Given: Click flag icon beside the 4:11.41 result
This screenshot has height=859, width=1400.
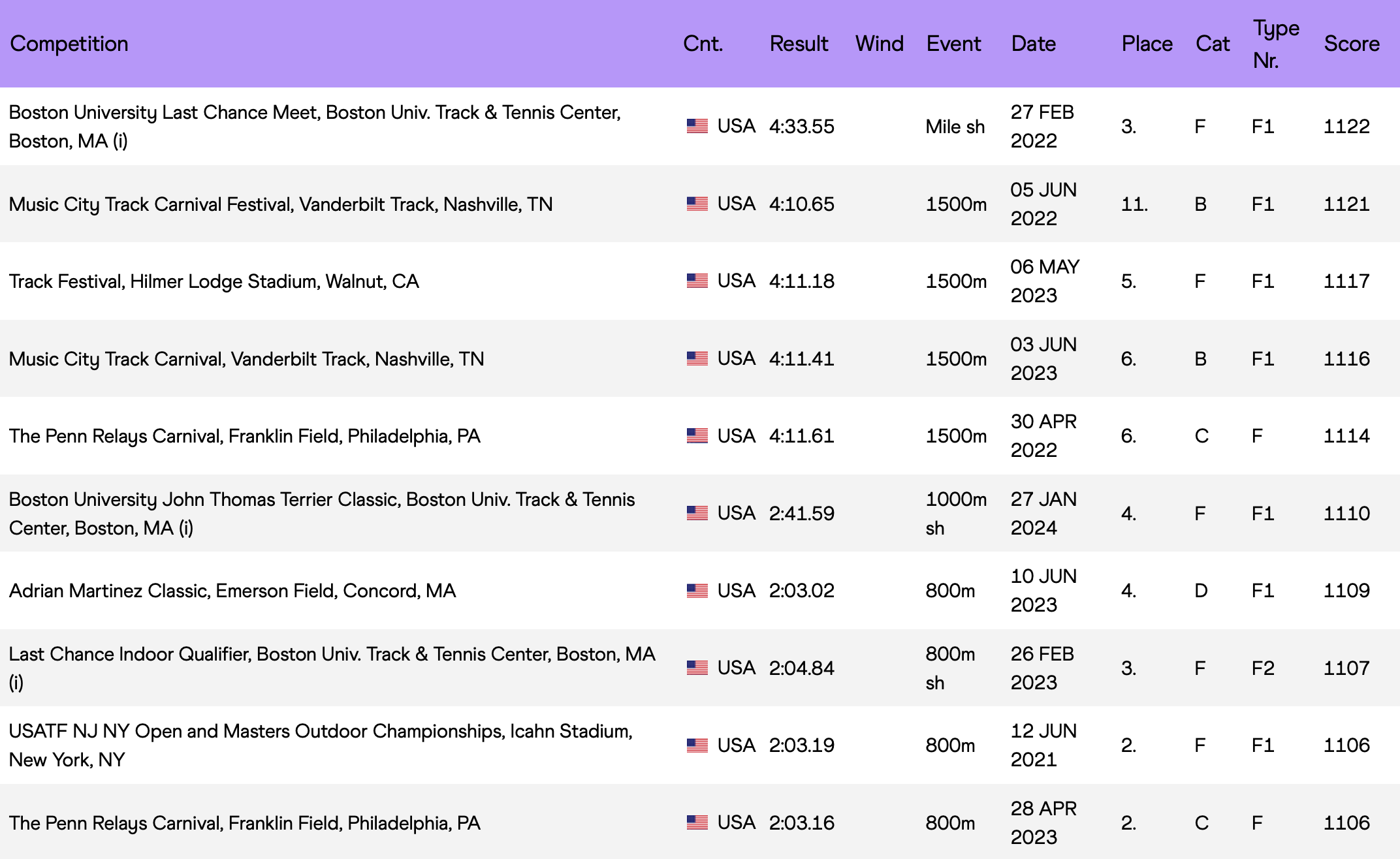Looking at the screenshot, I should coord(697,358).
